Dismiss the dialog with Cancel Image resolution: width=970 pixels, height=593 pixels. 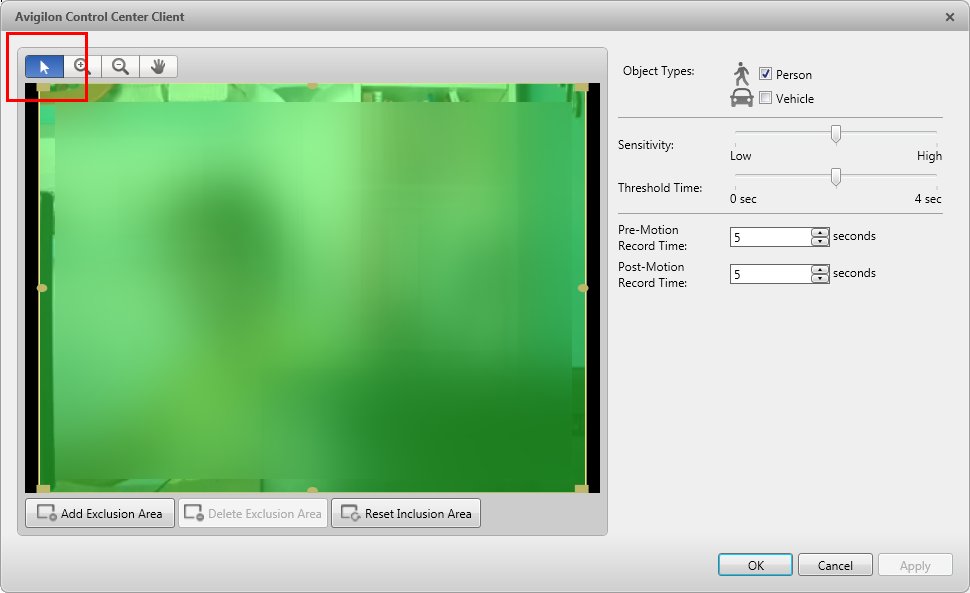pos(835,564)
